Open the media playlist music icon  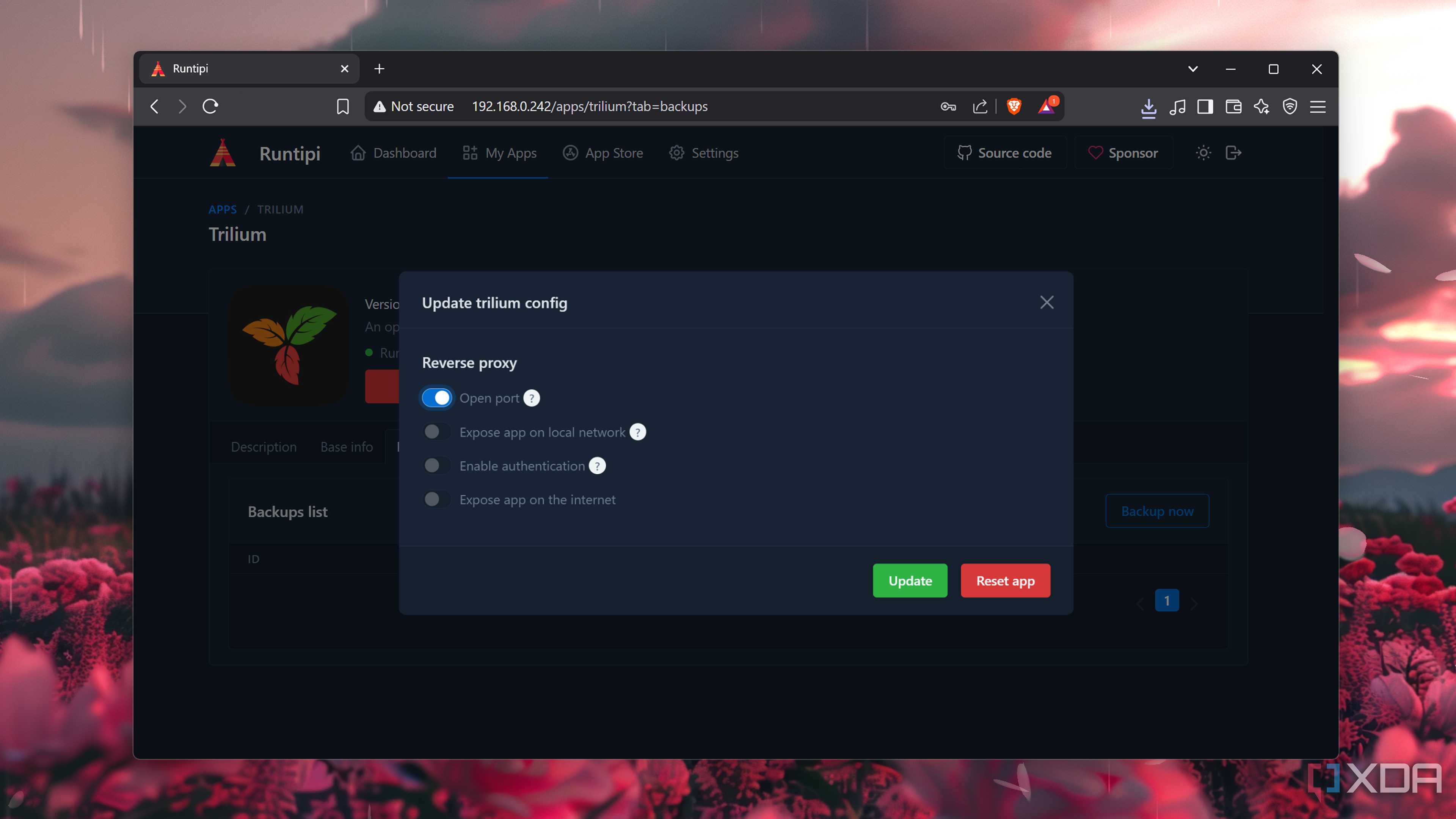click(x=1177, y=106)
